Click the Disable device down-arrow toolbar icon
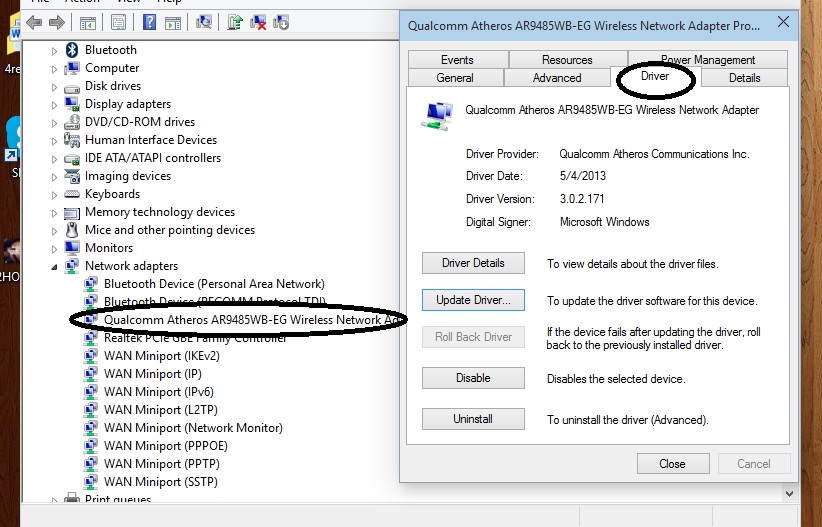The width and height of the screenshot is (822, 527). click(x=281, y=22)
